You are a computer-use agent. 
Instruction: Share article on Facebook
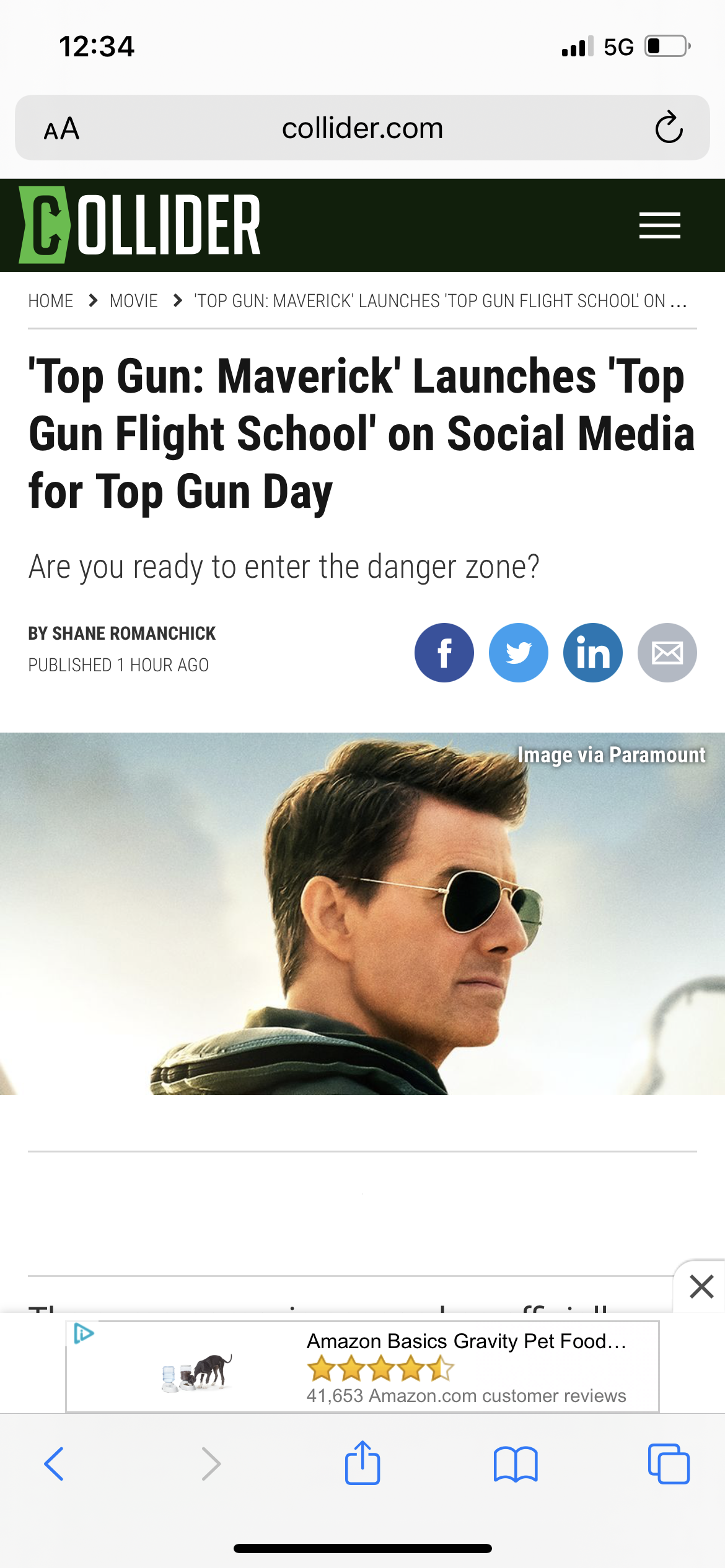[444, 653]
